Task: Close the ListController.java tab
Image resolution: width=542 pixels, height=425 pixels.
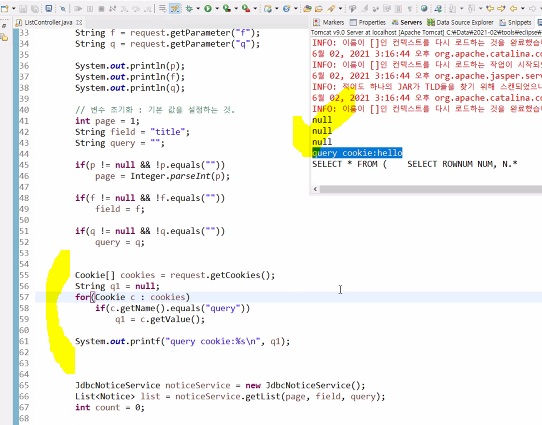Action: [80, 22]
